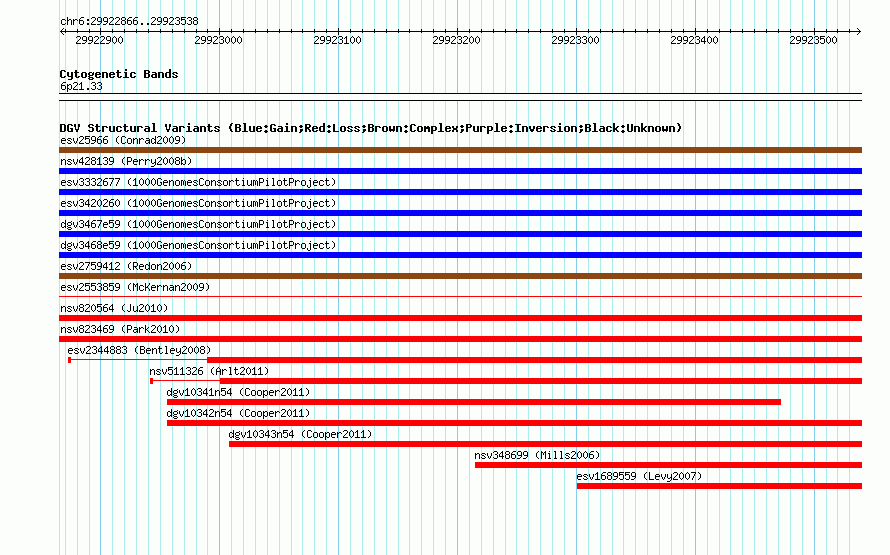Viewport: 890px width, 555px height.
Task: Click ruler position 29923200
Action: (456, 40)
